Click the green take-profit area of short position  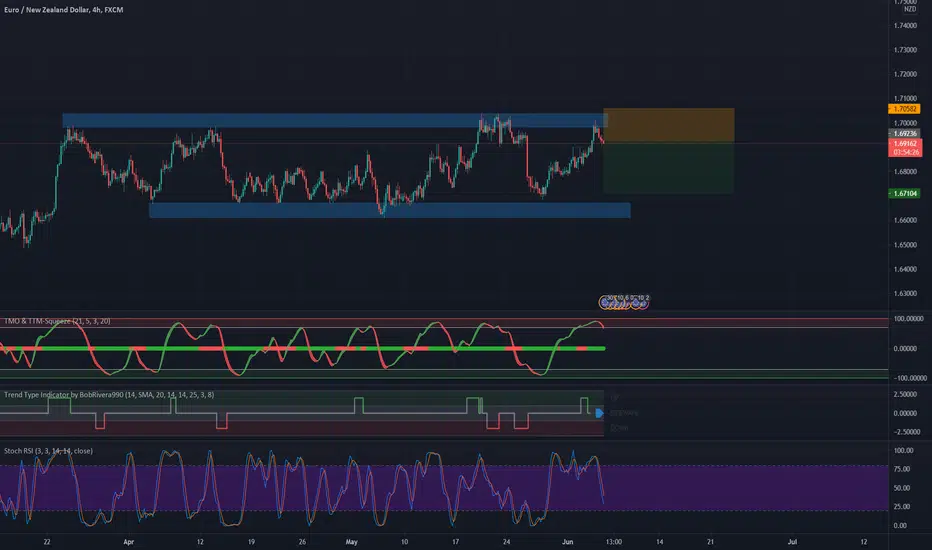pos(668,168)
